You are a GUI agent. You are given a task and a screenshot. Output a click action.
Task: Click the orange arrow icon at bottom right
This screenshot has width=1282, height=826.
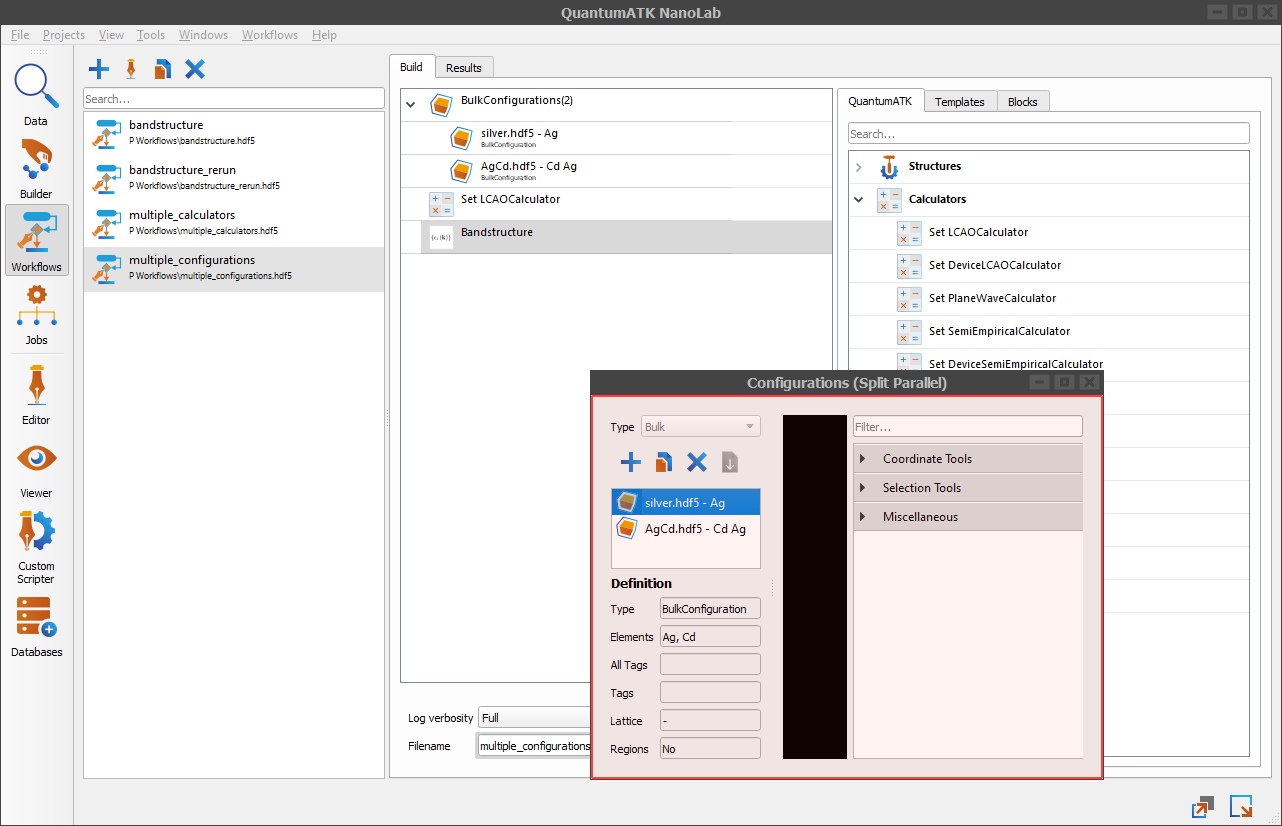(x=1241, y=806)
